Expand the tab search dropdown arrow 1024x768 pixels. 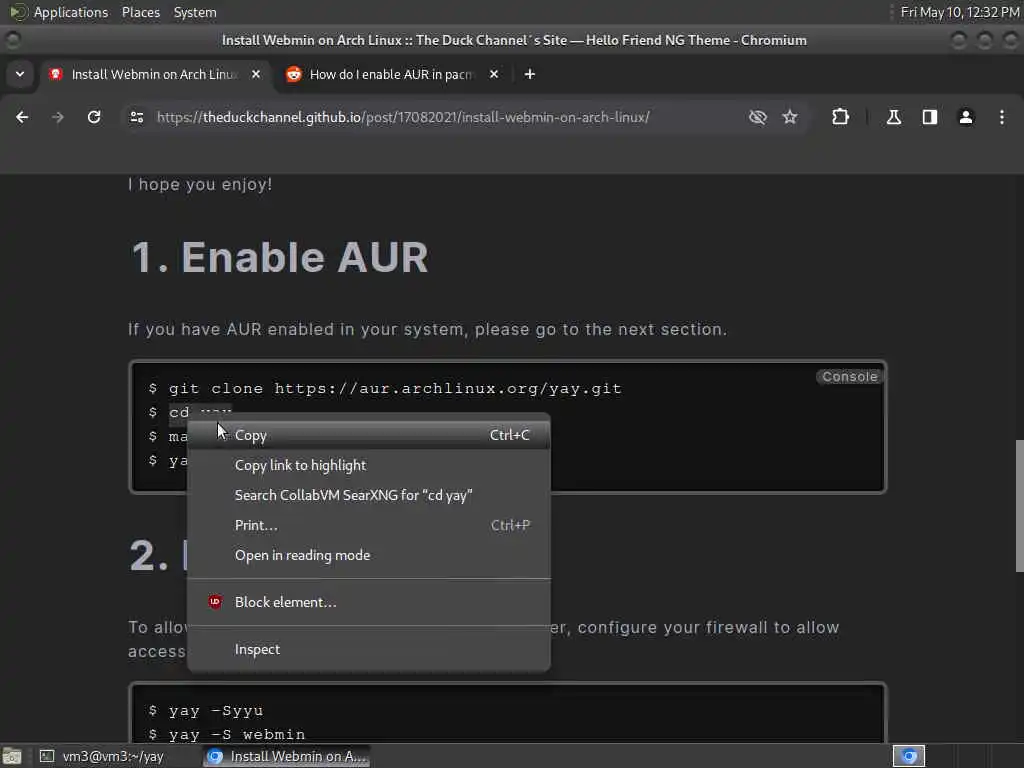click(x=20, y=74)
